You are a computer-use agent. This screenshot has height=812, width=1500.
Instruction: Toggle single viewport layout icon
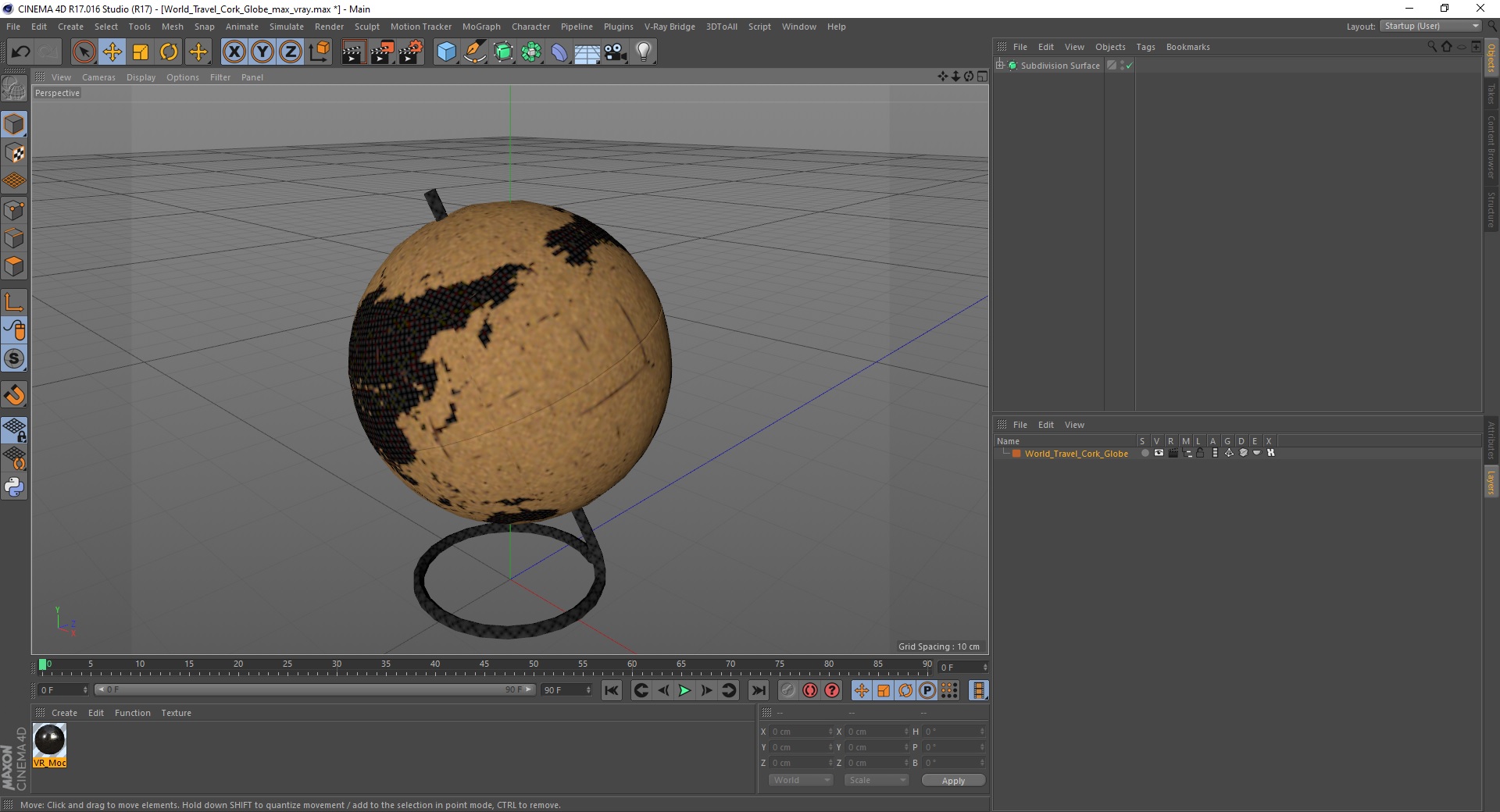tap(982, 77)
